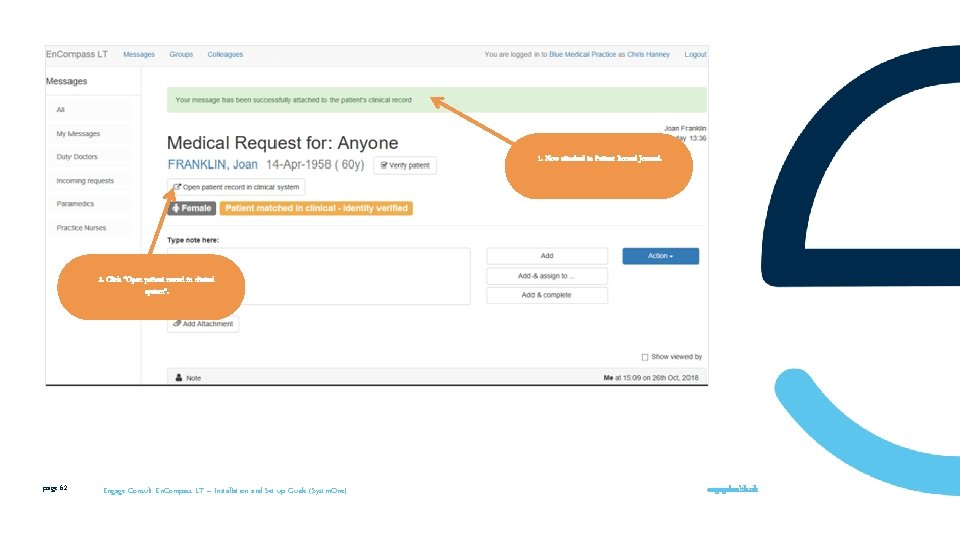Enable the Show viewed by checkbox
The width and height of the screenshot is (960, 540).
click(645, 357)
